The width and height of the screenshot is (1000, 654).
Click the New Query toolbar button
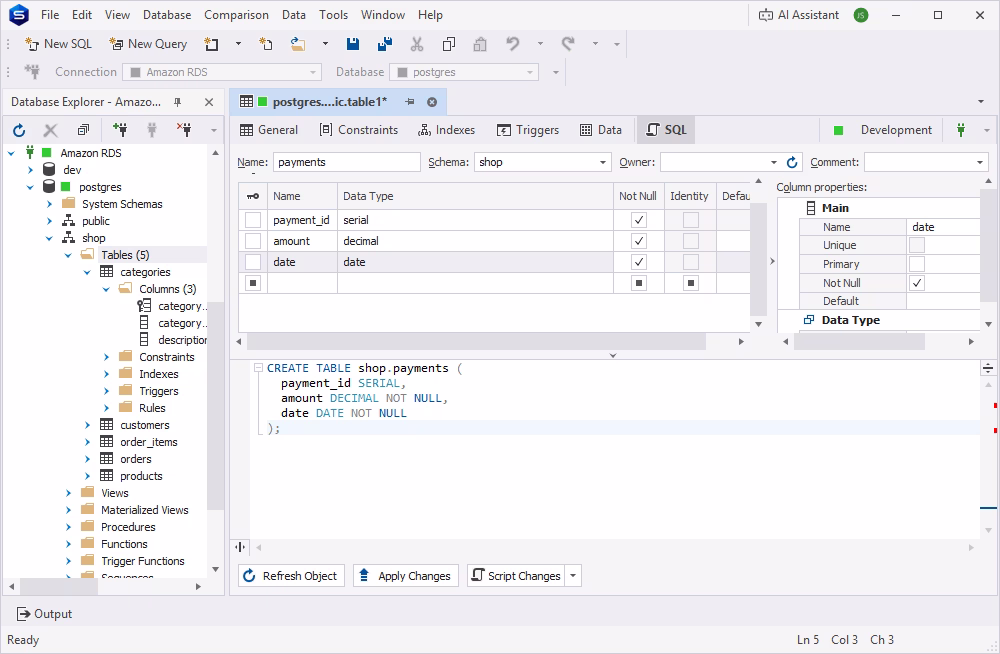(x=148, y=43)
